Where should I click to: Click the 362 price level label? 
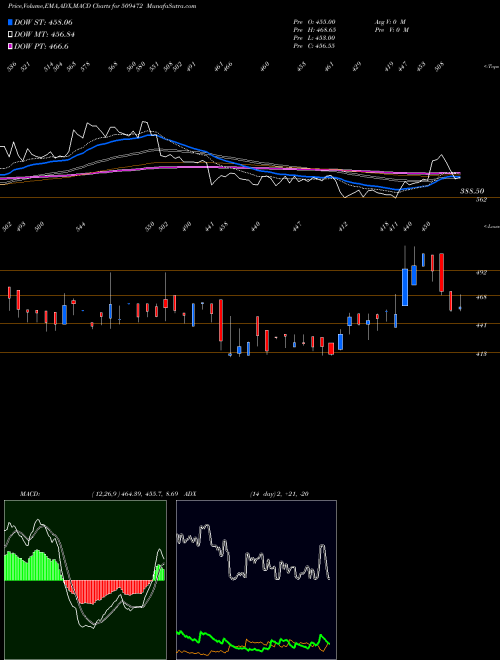[x=481, y=200]
